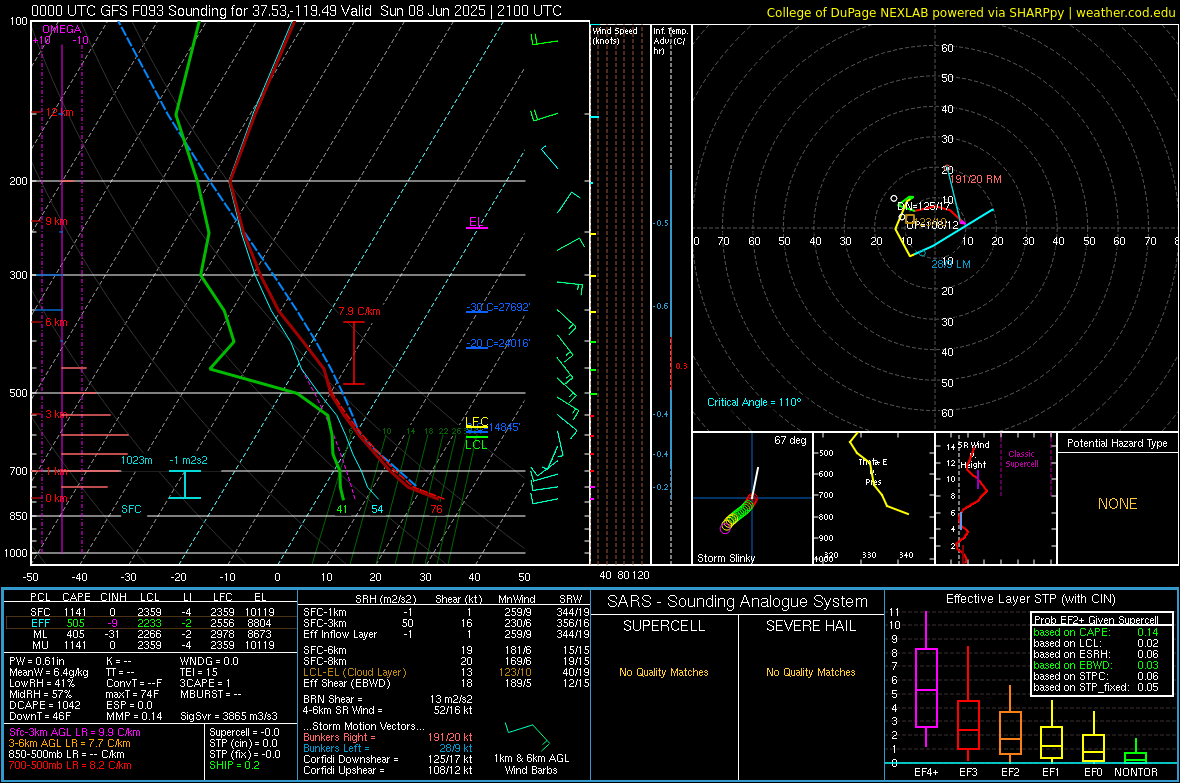Click the LCL-EL (Cloud Layer) row

click(446, 672)
